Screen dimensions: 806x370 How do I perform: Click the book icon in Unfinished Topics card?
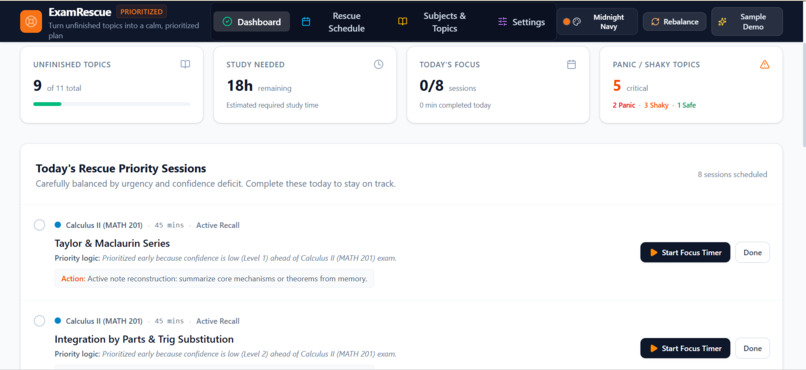(x=185, y=64)
